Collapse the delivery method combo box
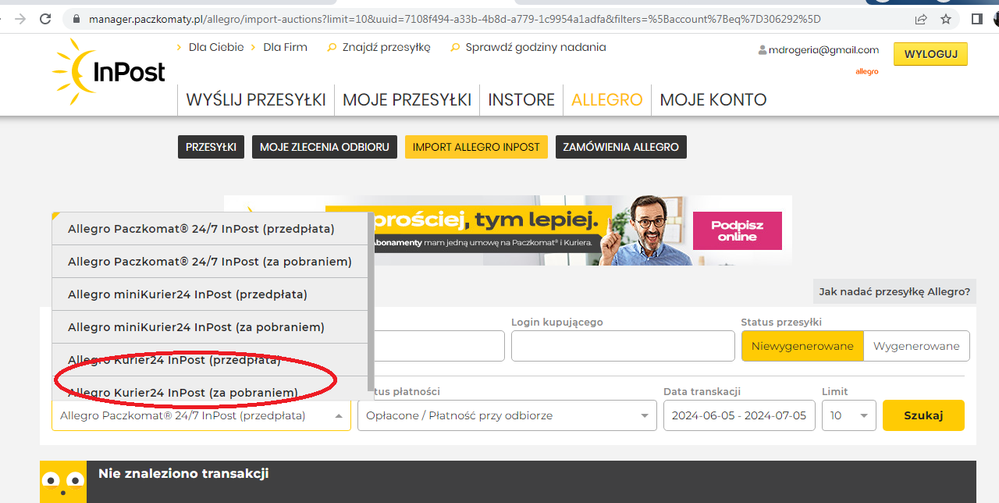Viewport: 999px width, 503px height. click(x=201, y=416)
